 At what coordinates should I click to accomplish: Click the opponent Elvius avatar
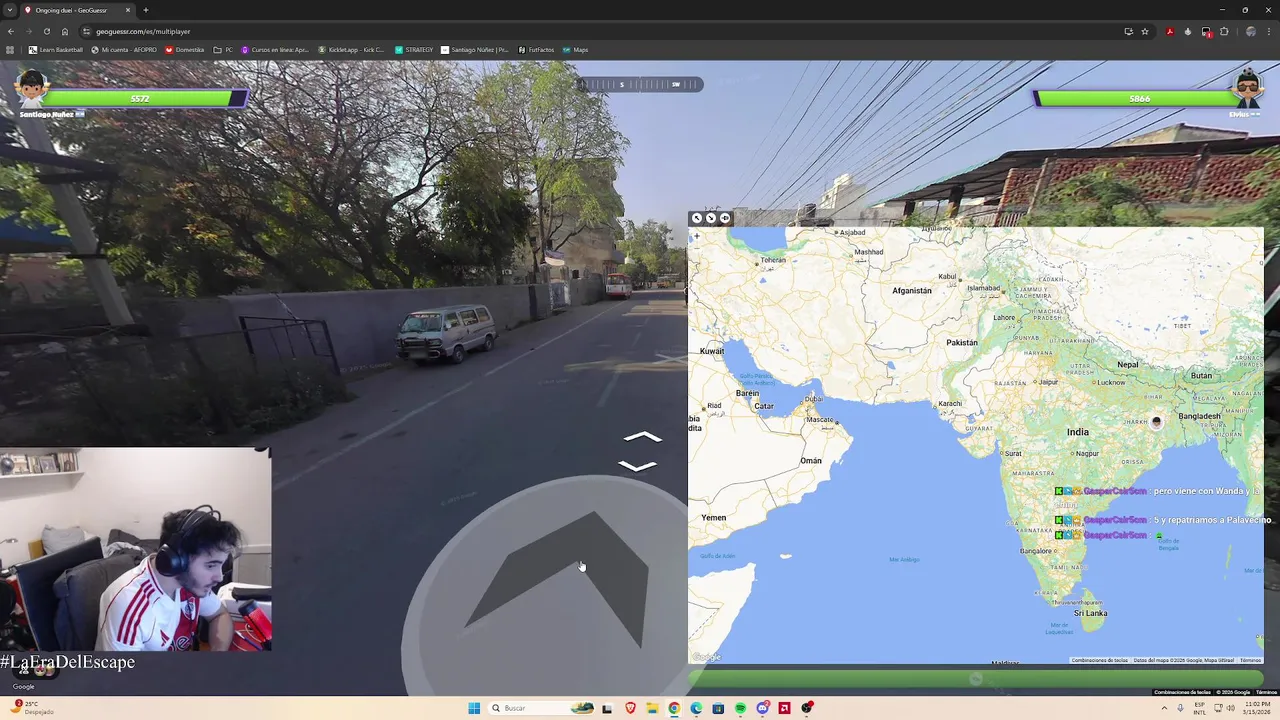[1246, 89]
